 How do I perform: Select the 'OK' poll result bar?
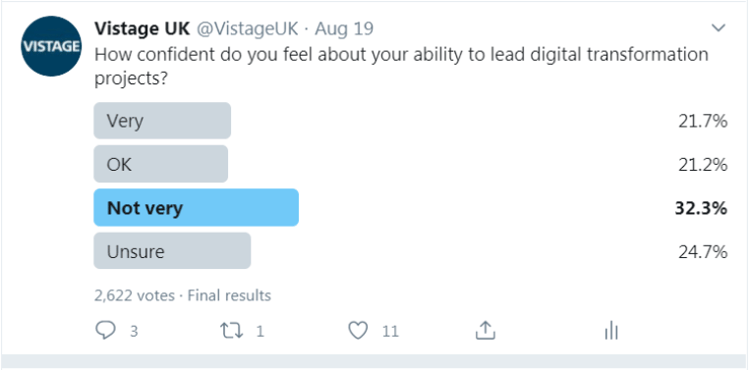161,164
